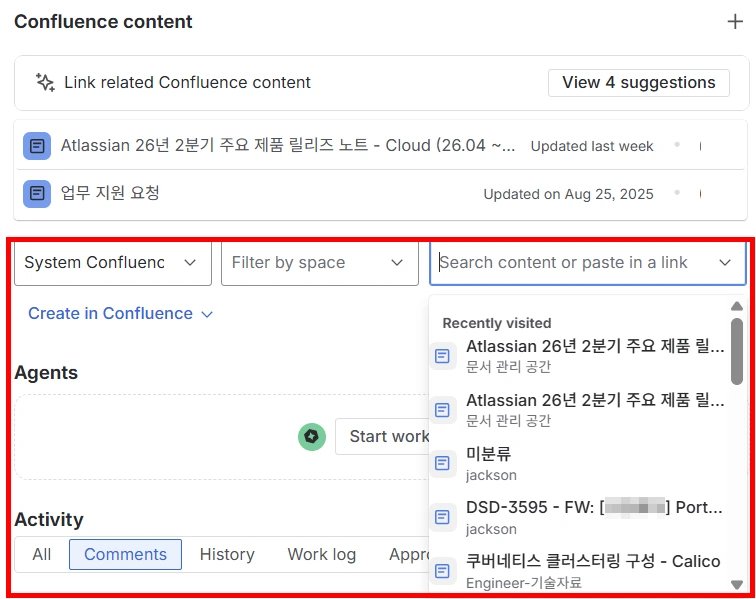Click page icon beside 쿠버네티스 클러스터링 result
Image resolution: width=756 pixels, height=599 pixels.
442,572
